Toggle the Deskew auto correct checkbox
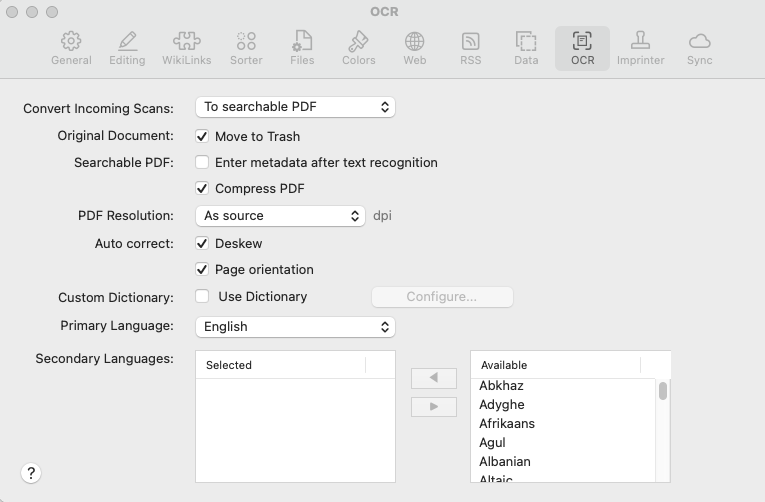 (202, 243)
